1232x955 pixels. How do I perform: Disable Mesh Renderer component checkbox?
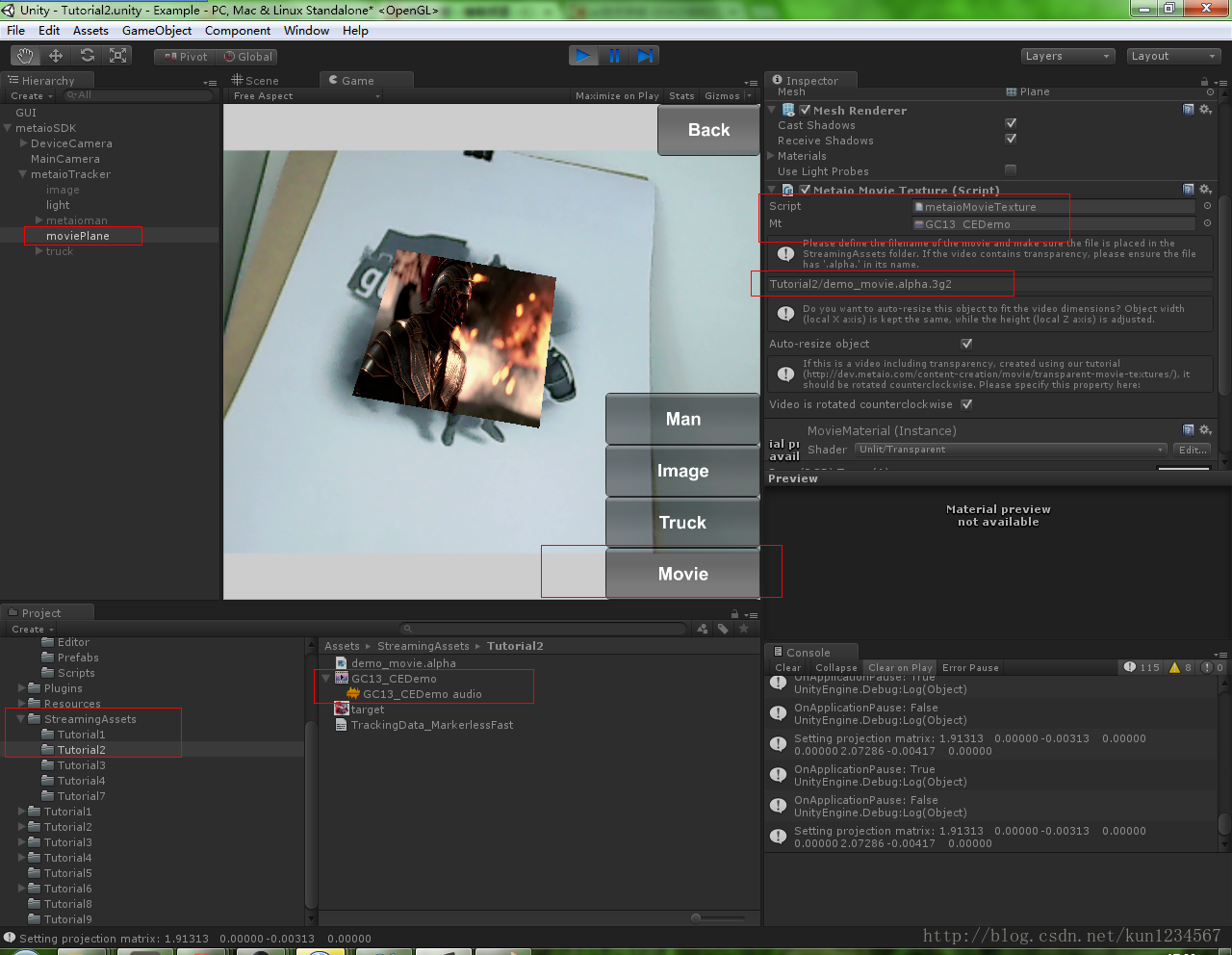(805, 110)
